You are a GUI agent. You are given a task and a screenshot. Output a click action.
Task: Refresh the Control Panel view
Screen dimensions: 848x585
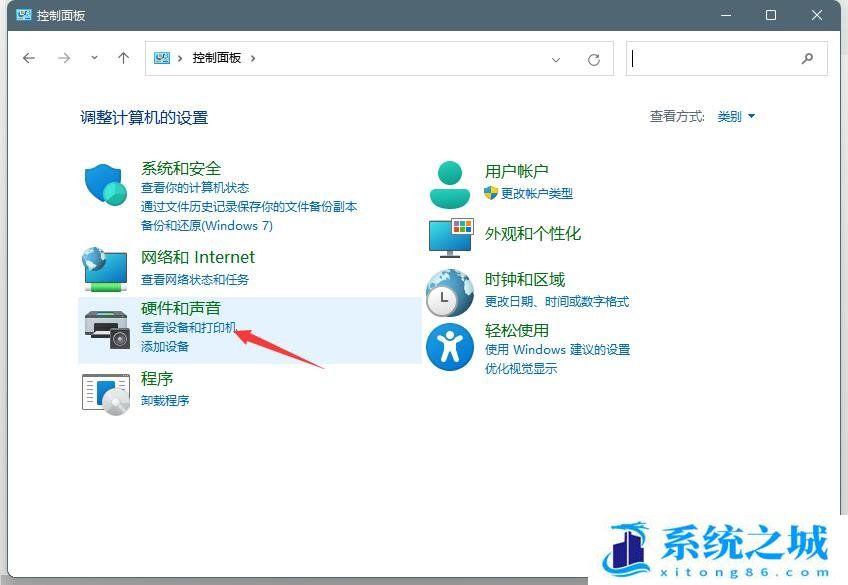[594, 59]
